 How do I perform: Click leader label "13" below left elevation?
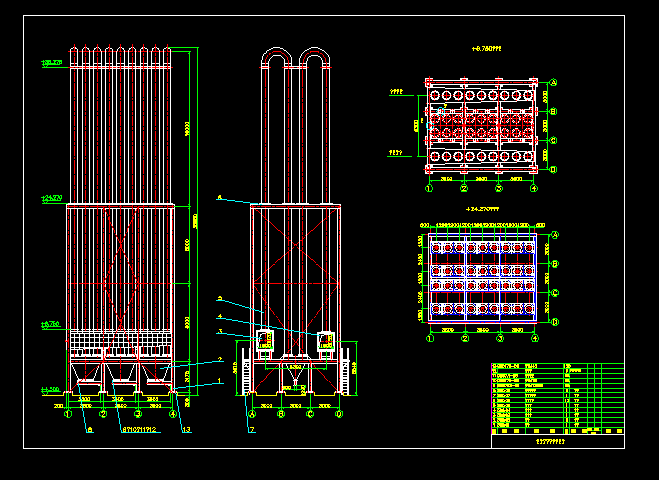pyautogui.click(x=186, y=430)
